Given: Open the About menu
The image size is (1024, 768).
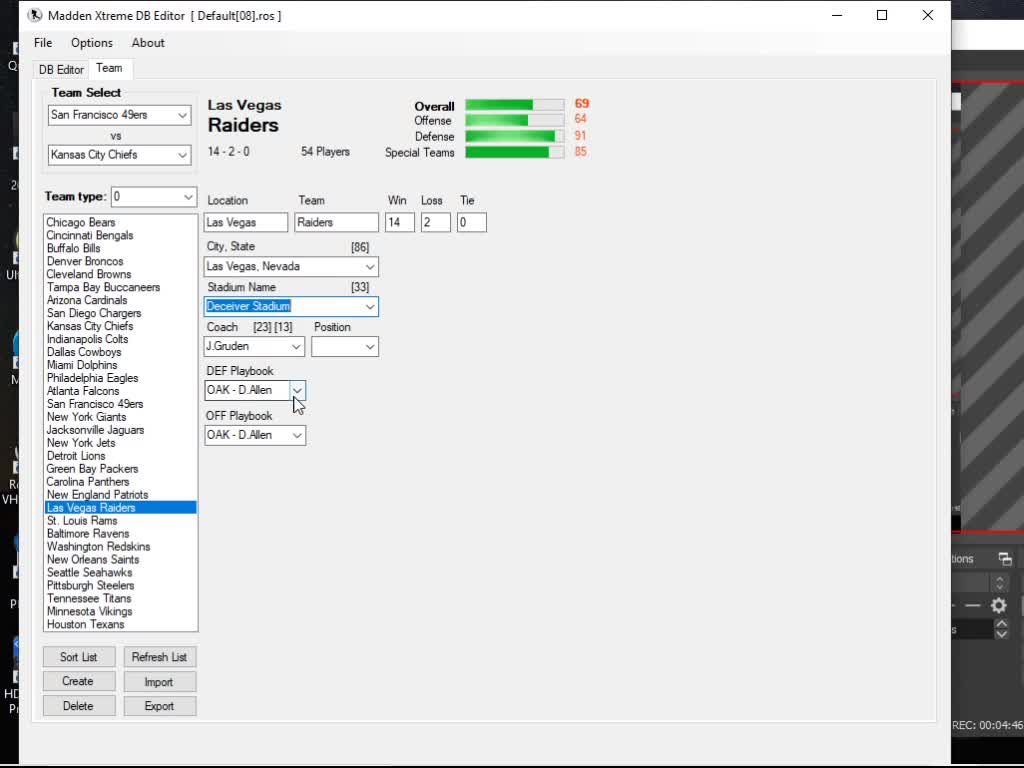Looking at the screenshot, I should (148, 43).
